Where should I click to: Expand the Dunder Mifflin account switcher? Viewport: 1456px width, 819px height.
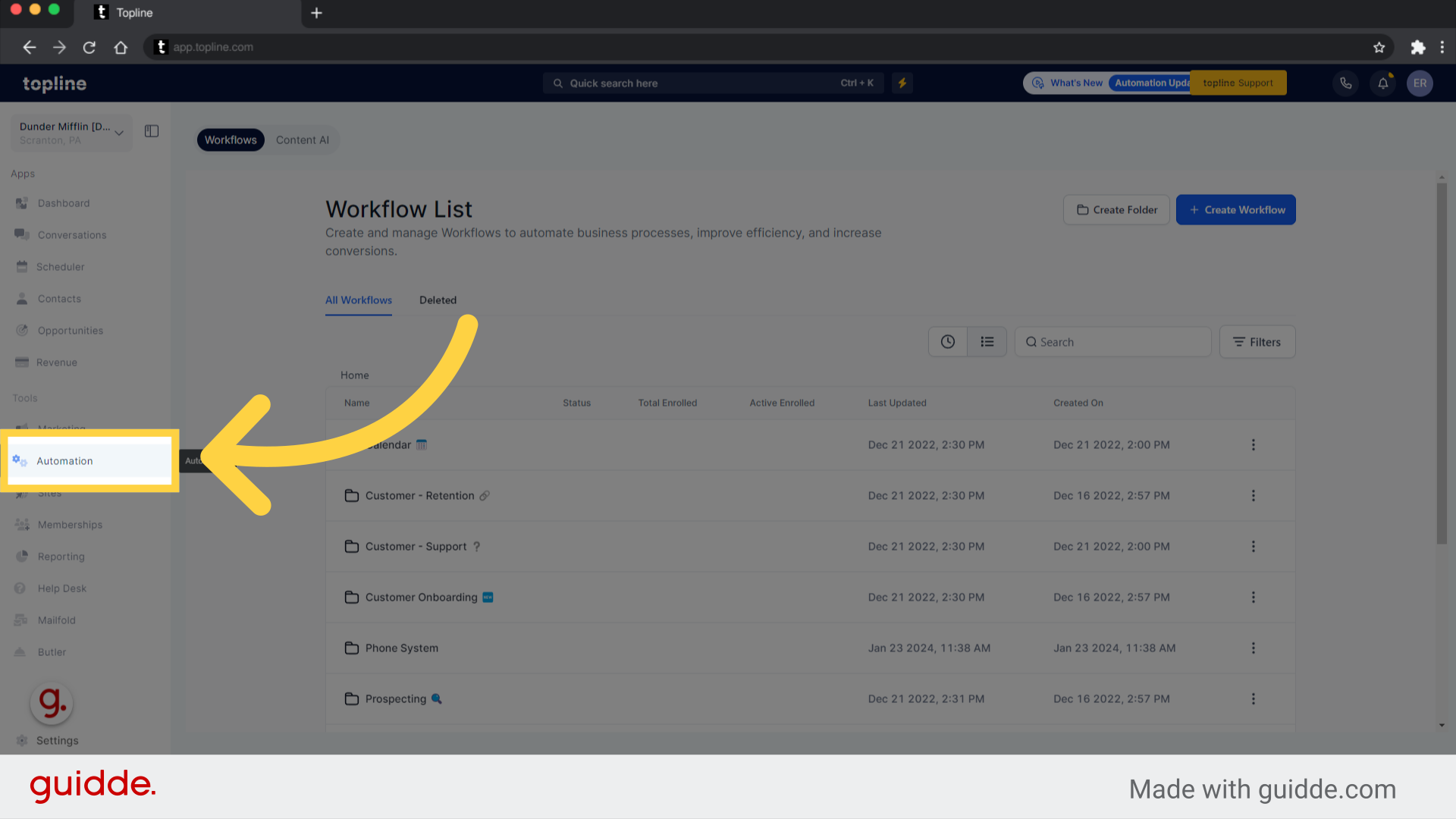pos(72,133)
